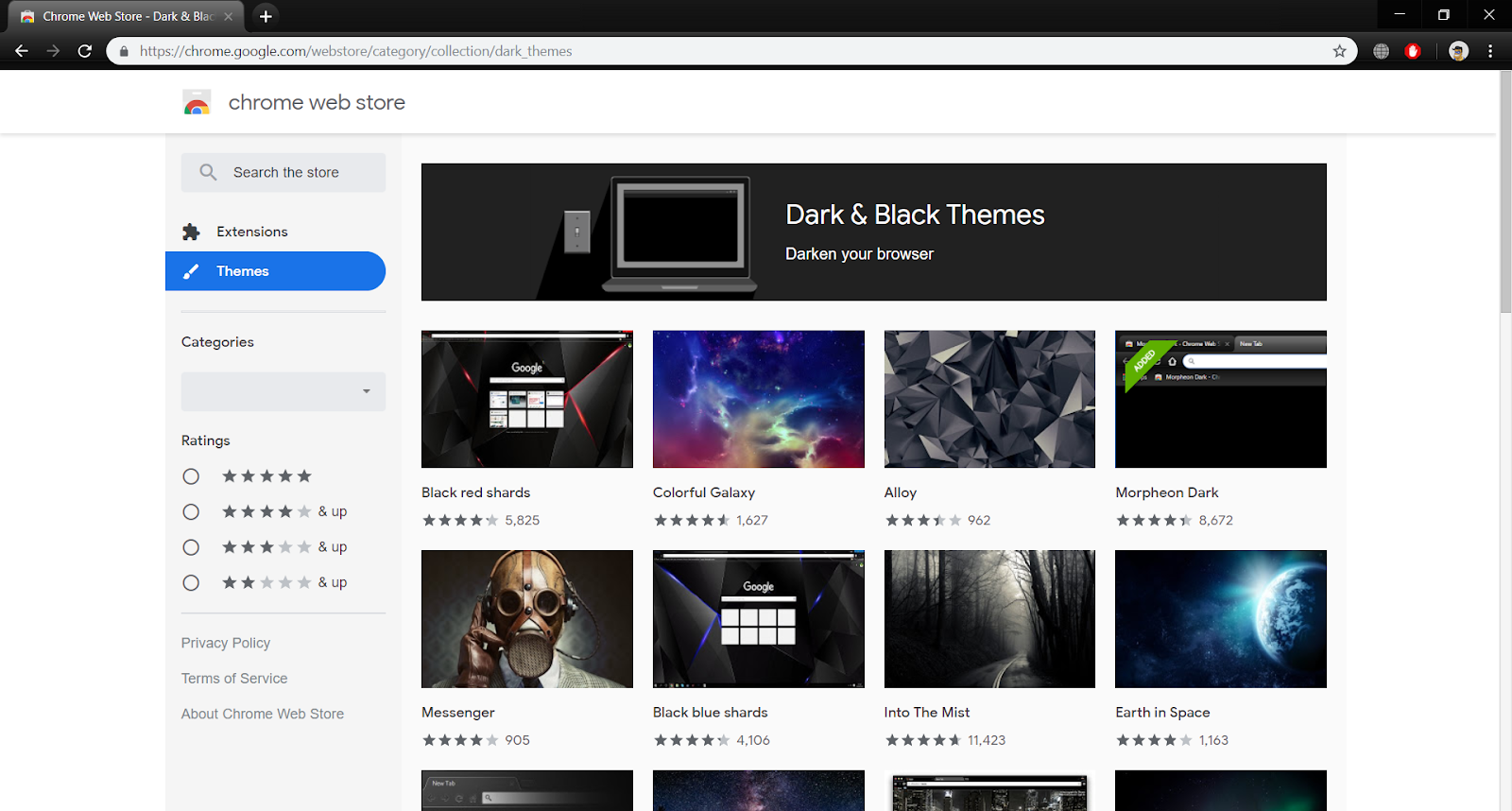Open the Black red shards thumbnail
This screenshot has height=811, width=1512.
click(527, 399)
